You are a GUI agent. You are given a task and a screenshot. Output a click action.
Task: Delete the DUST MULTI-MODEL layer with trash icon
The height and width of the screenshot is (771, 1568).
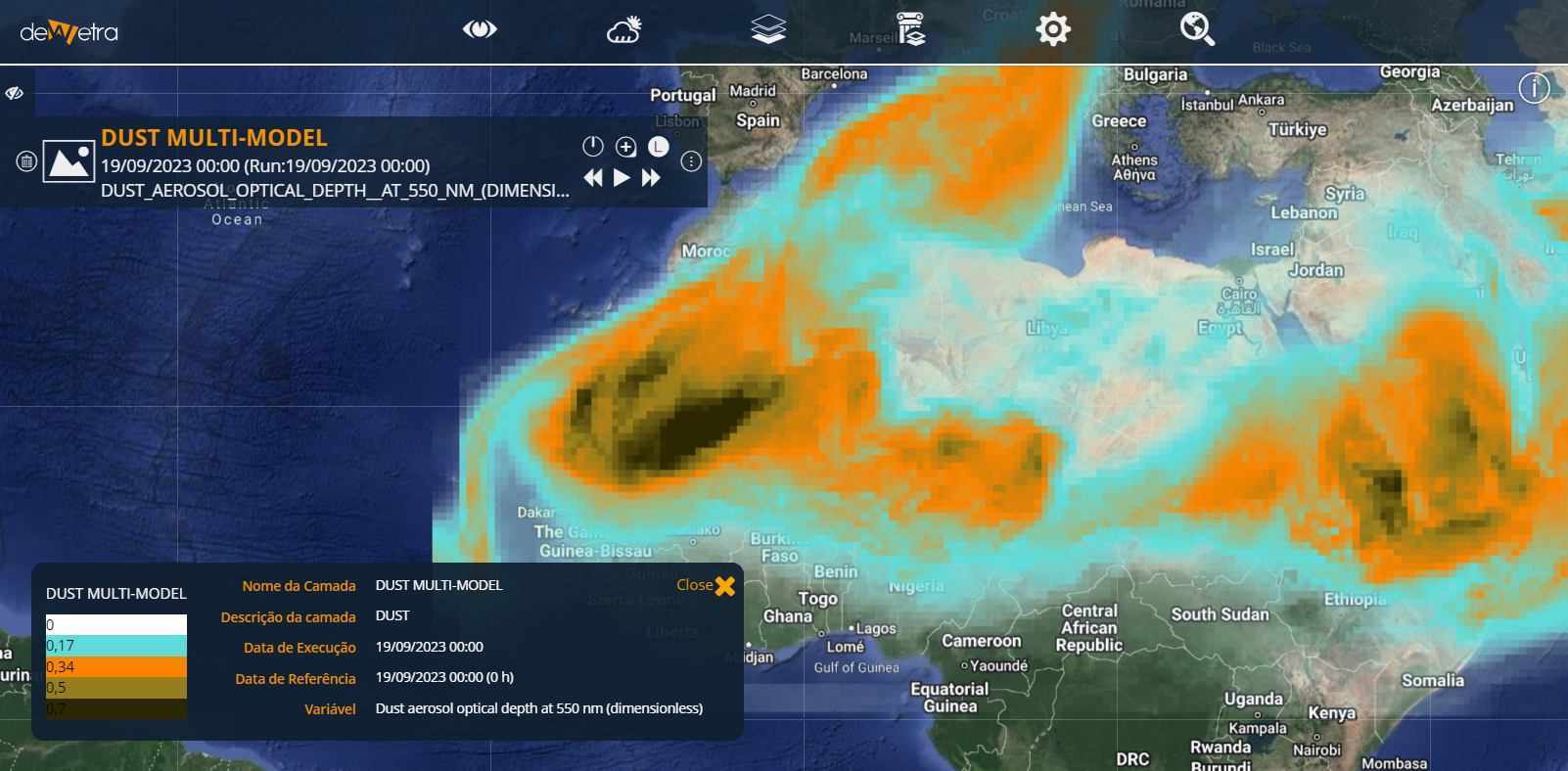(26, 161)
